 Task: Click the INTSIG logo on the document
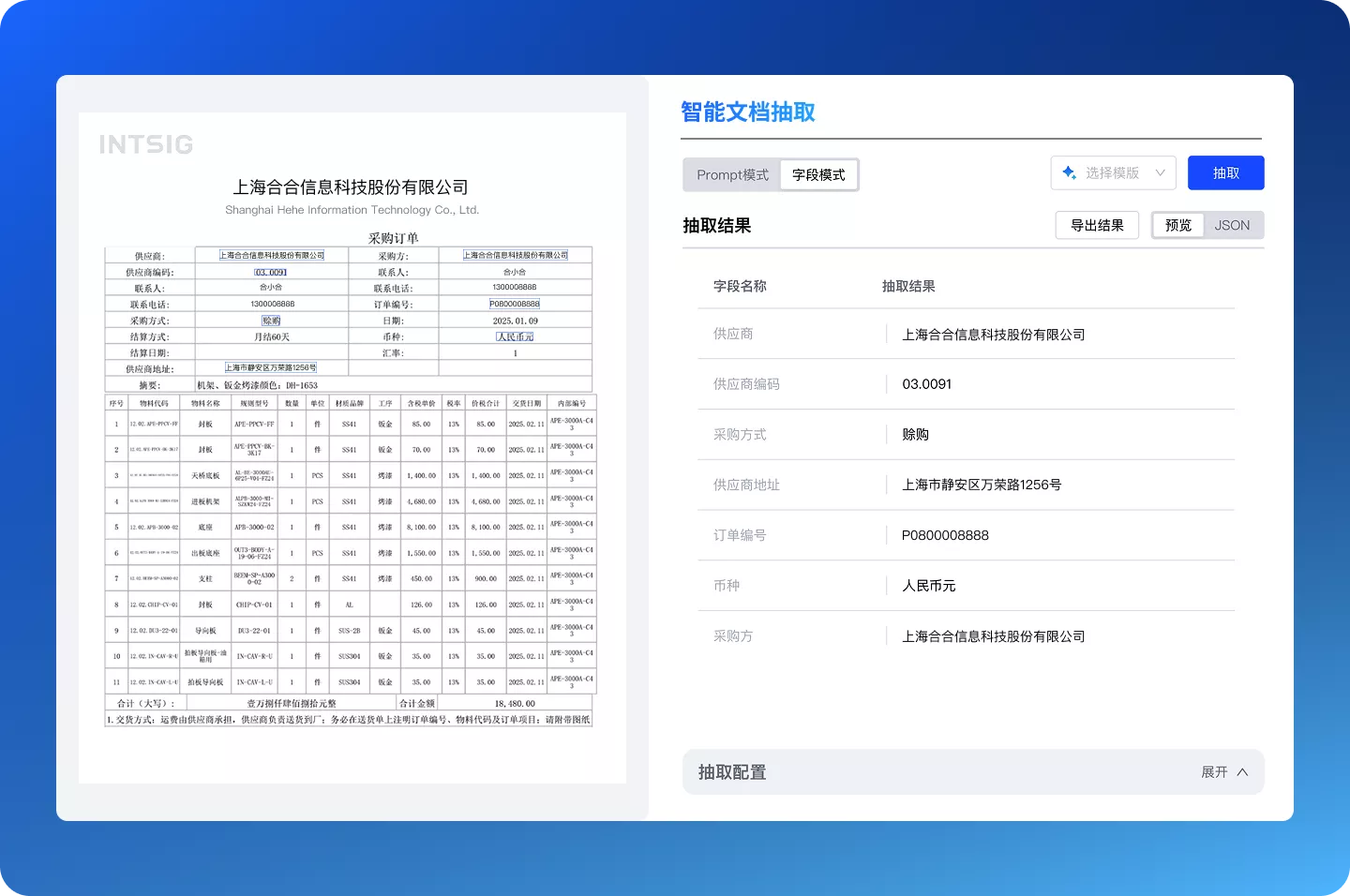click(146, 144)
